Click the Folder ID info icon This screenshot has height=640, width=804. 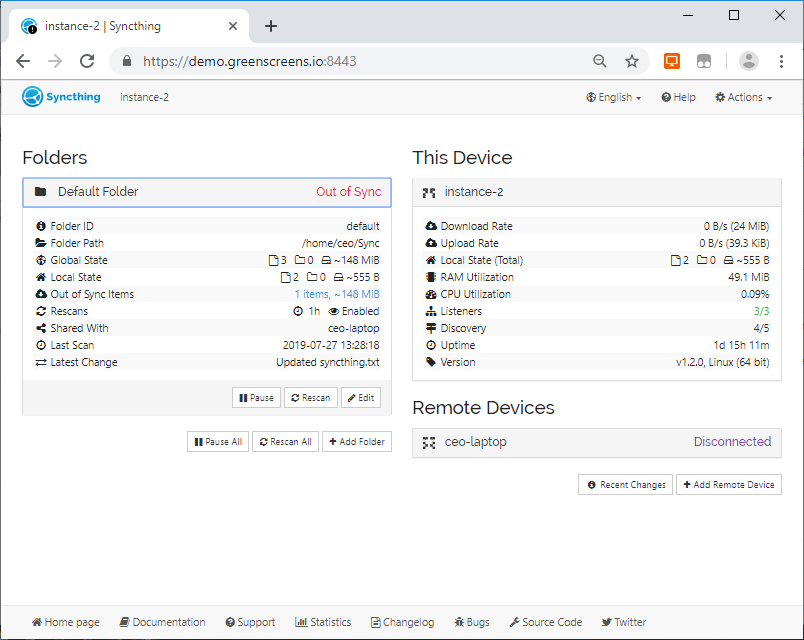(41, 226)
